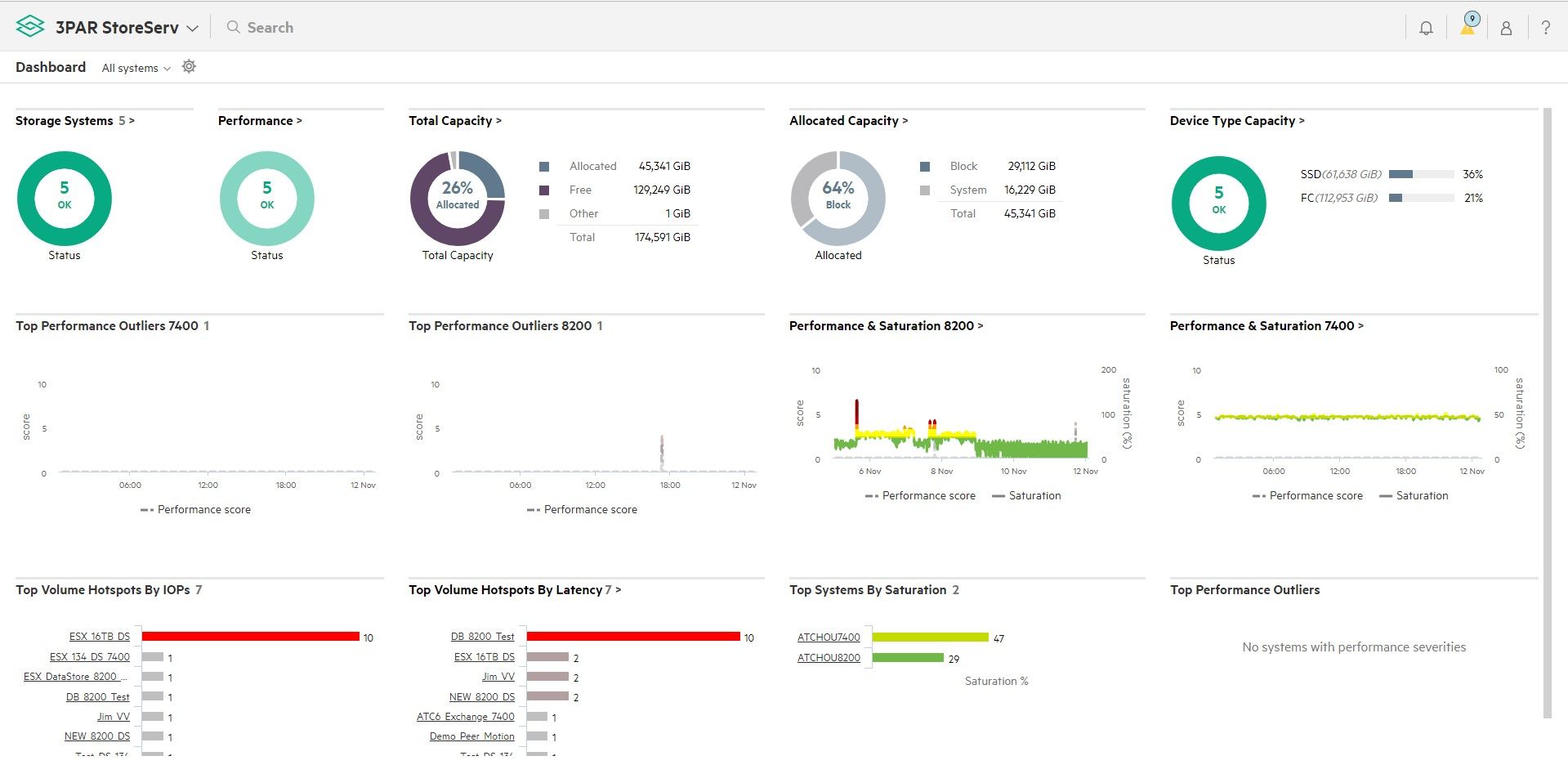Open ATCHOU7400 system link
Viewport: 1568px width, 765px height.
(x=829, y=637)
